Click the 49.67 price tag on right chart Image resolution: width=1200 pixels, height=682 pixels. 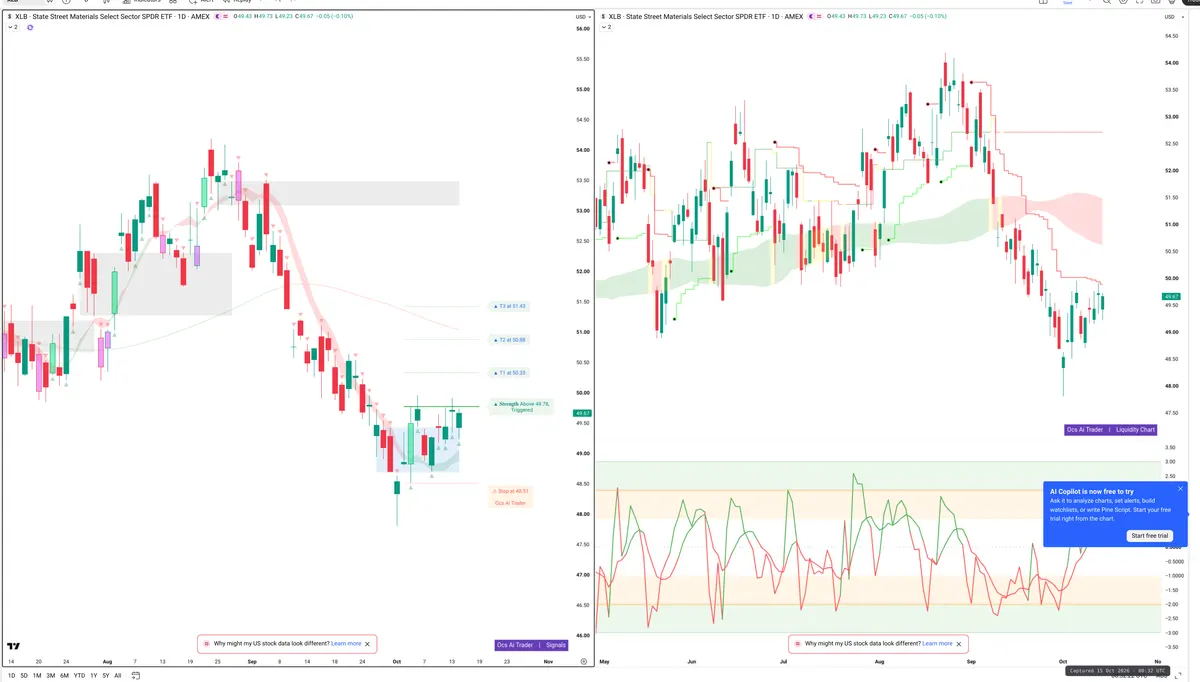pyautogui.click(x=1171, y=297)
